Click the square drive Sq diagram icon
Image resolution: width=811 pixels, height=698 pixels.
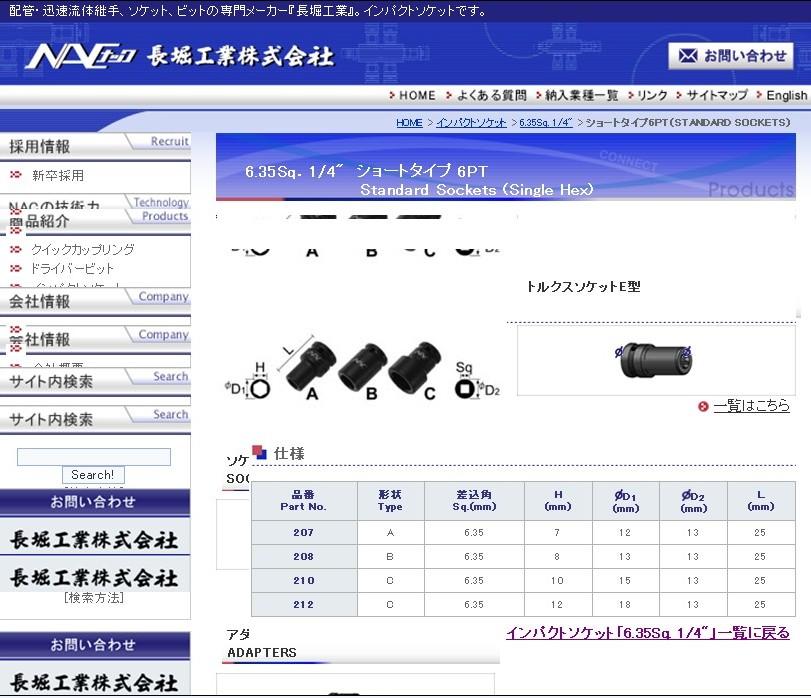[464, 388]
